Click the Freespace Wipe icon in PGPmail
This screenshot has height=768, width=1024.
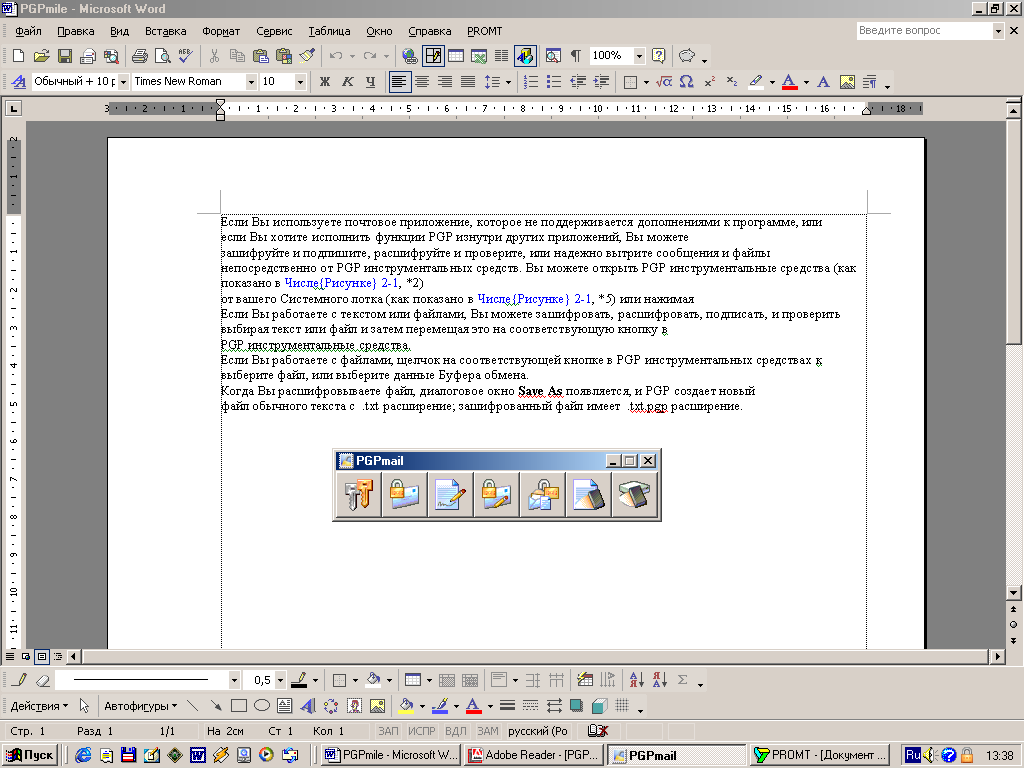[634, 496]
